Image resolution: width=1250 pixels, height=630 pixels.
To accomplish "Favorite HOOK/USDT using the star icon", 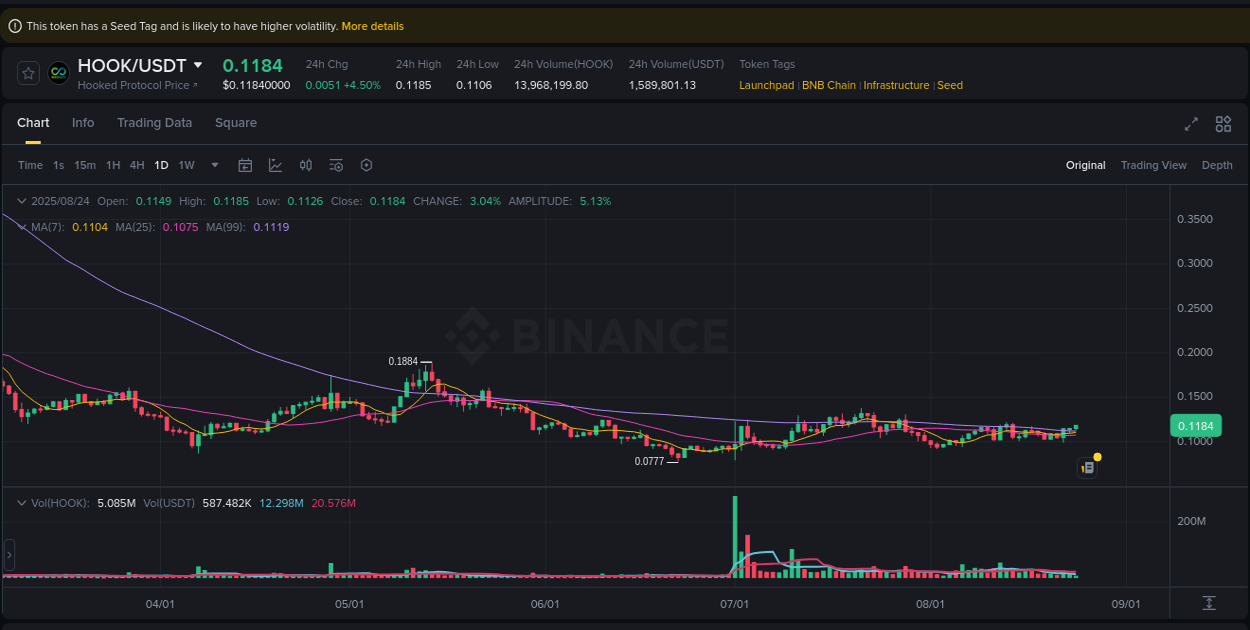I will (x=27, y=73).
